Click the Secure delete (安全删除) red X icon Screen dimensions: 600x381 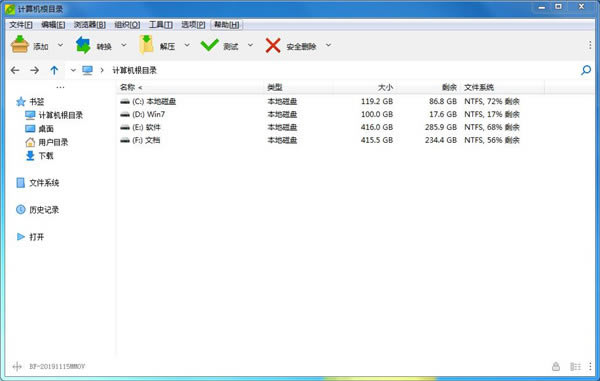pyautogui.click(x=273, y=46)
